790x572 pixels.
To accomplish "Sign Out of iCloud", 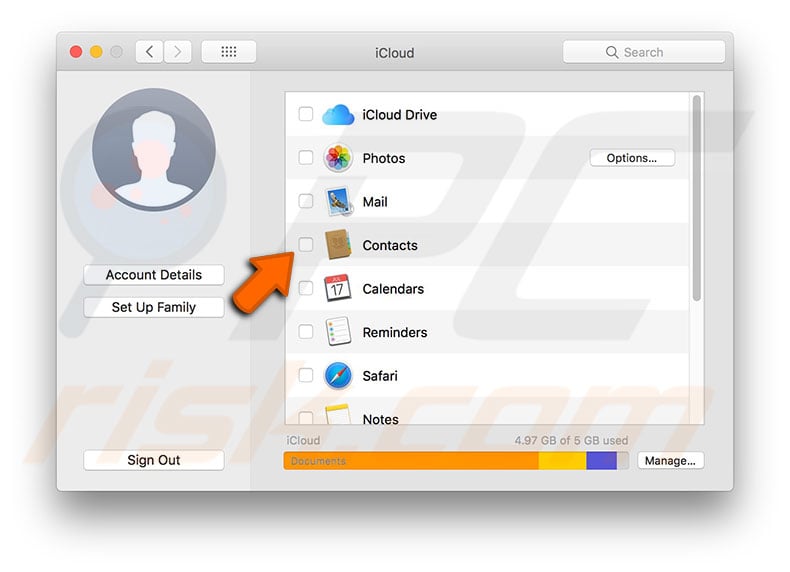I will point(154,460).
